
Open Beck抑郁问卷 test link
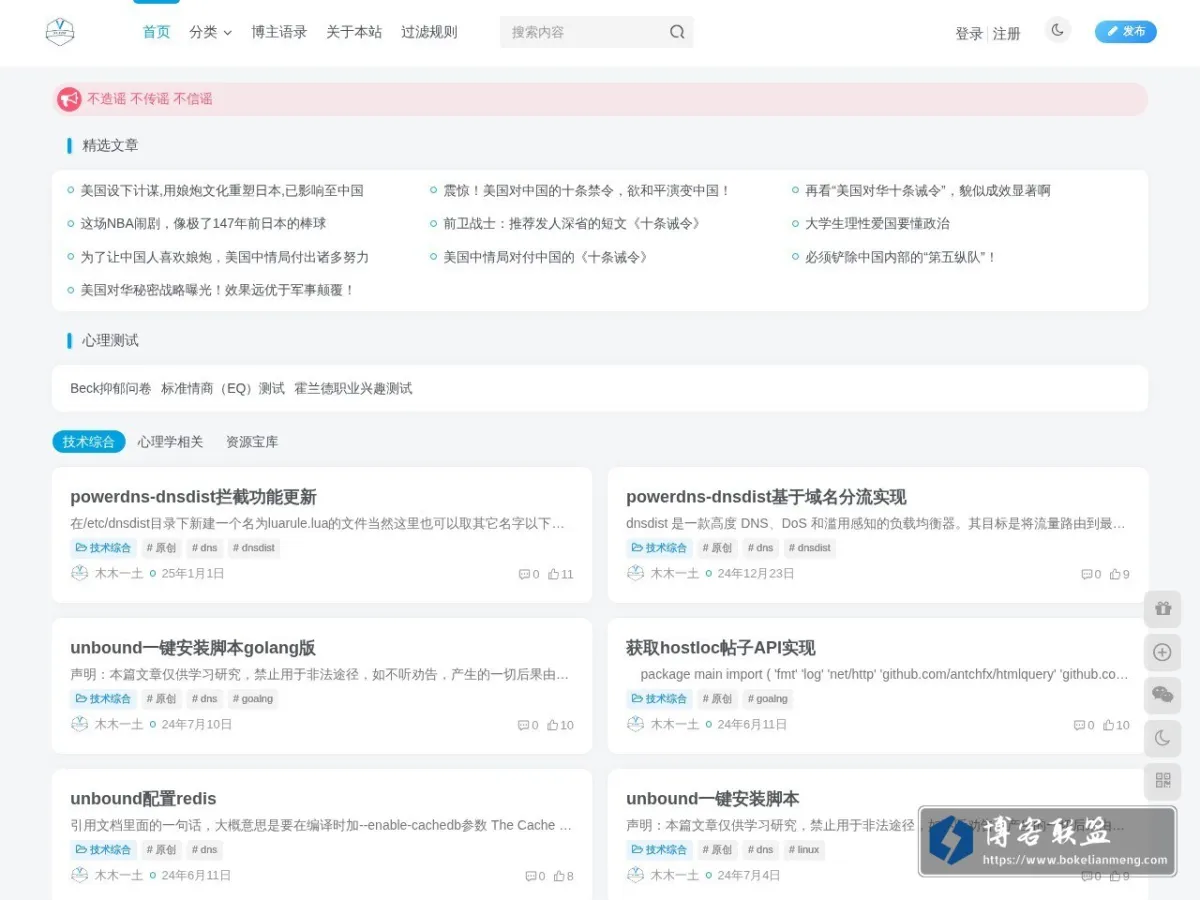111,388
